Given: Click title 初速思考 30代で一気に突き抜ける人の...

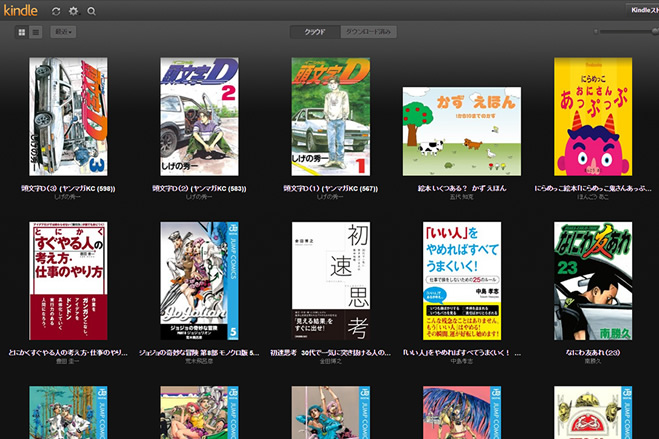Looking at the screenshot, I should [x=331, y=353].
